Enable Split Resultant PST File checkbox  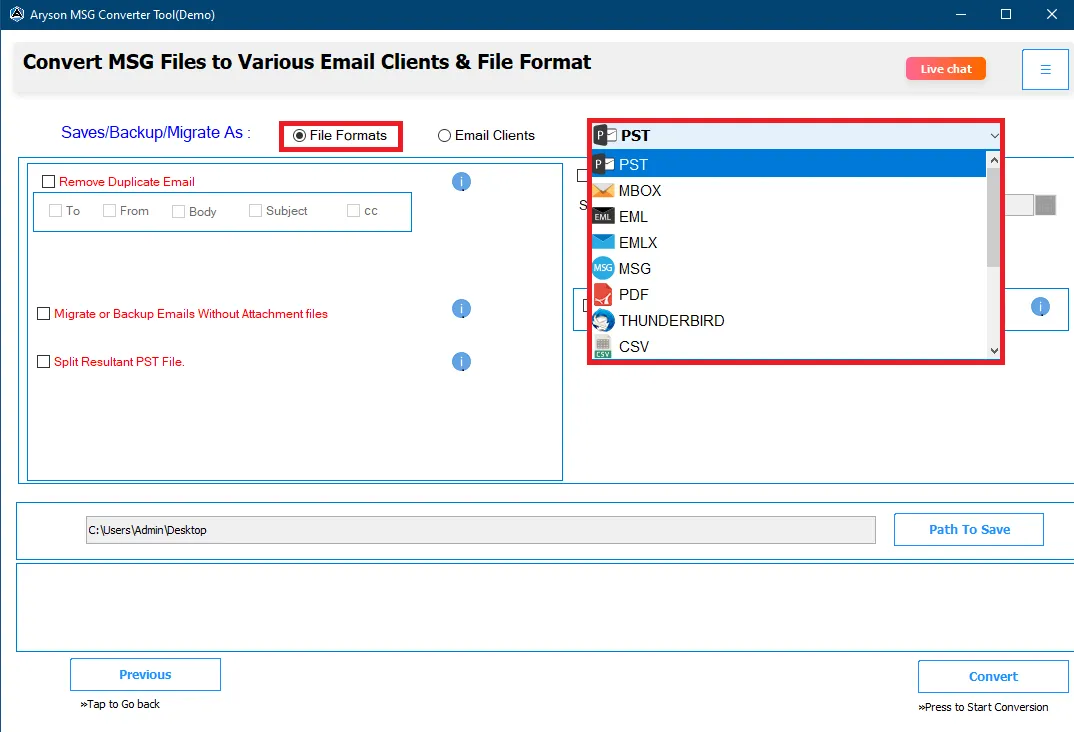pyautogui.click(x=44, y=362)
